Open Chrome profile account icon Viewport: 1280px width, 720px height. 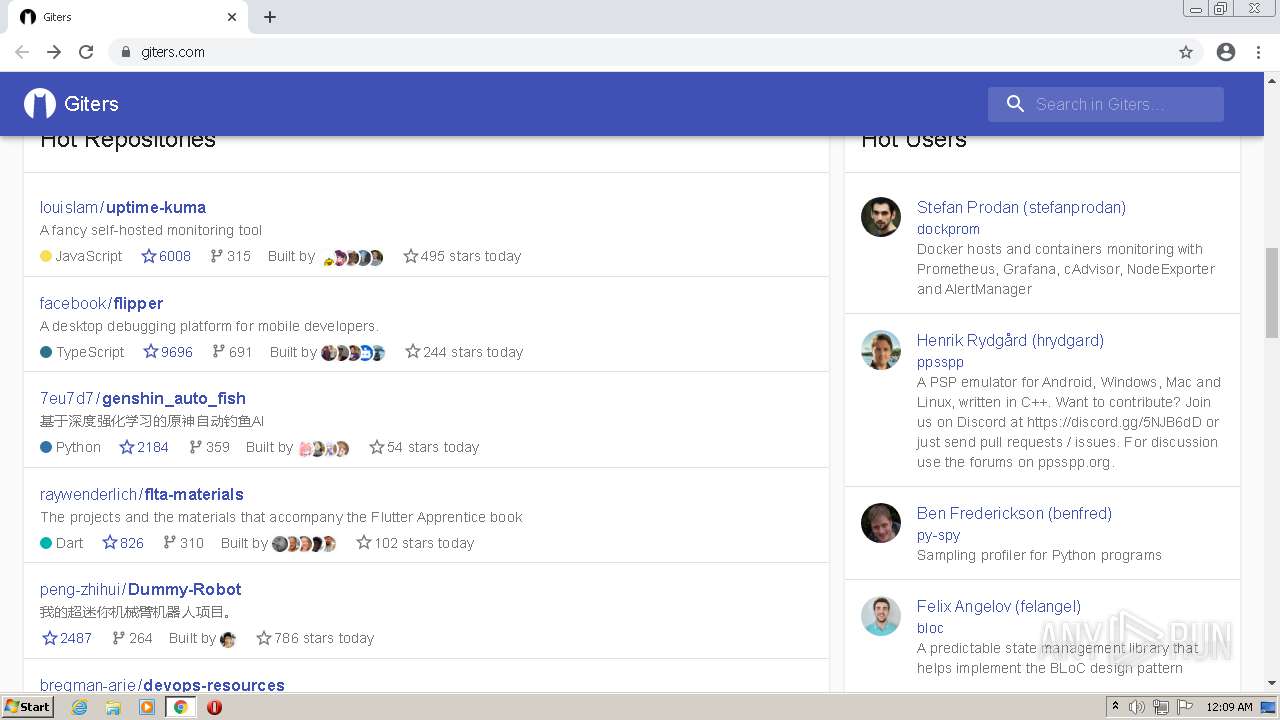coord(1226,52)
